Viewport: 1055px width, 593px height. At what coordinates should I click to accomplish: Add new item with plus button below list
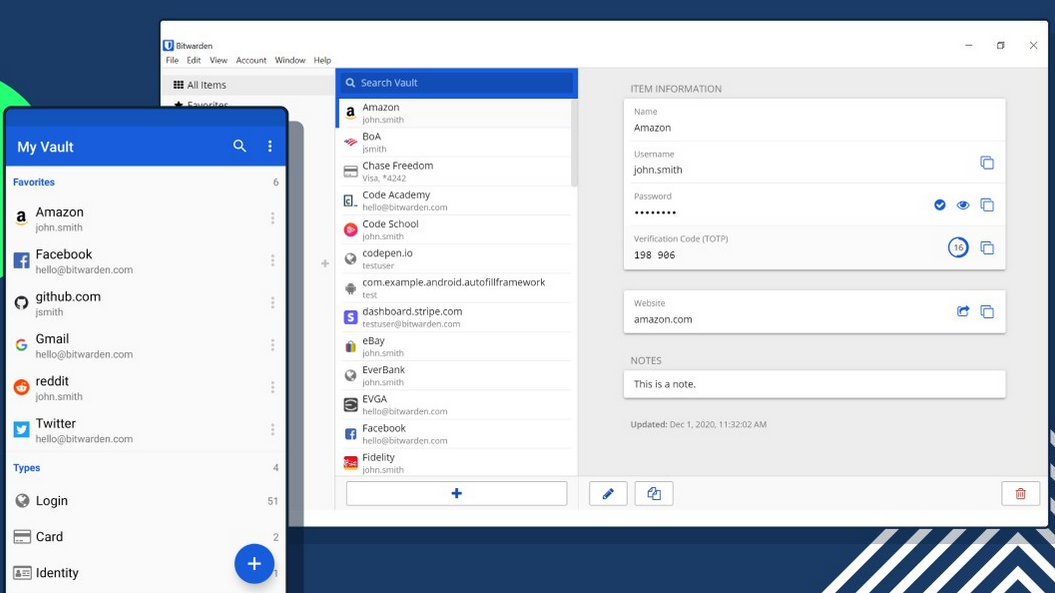coord(456,493)
